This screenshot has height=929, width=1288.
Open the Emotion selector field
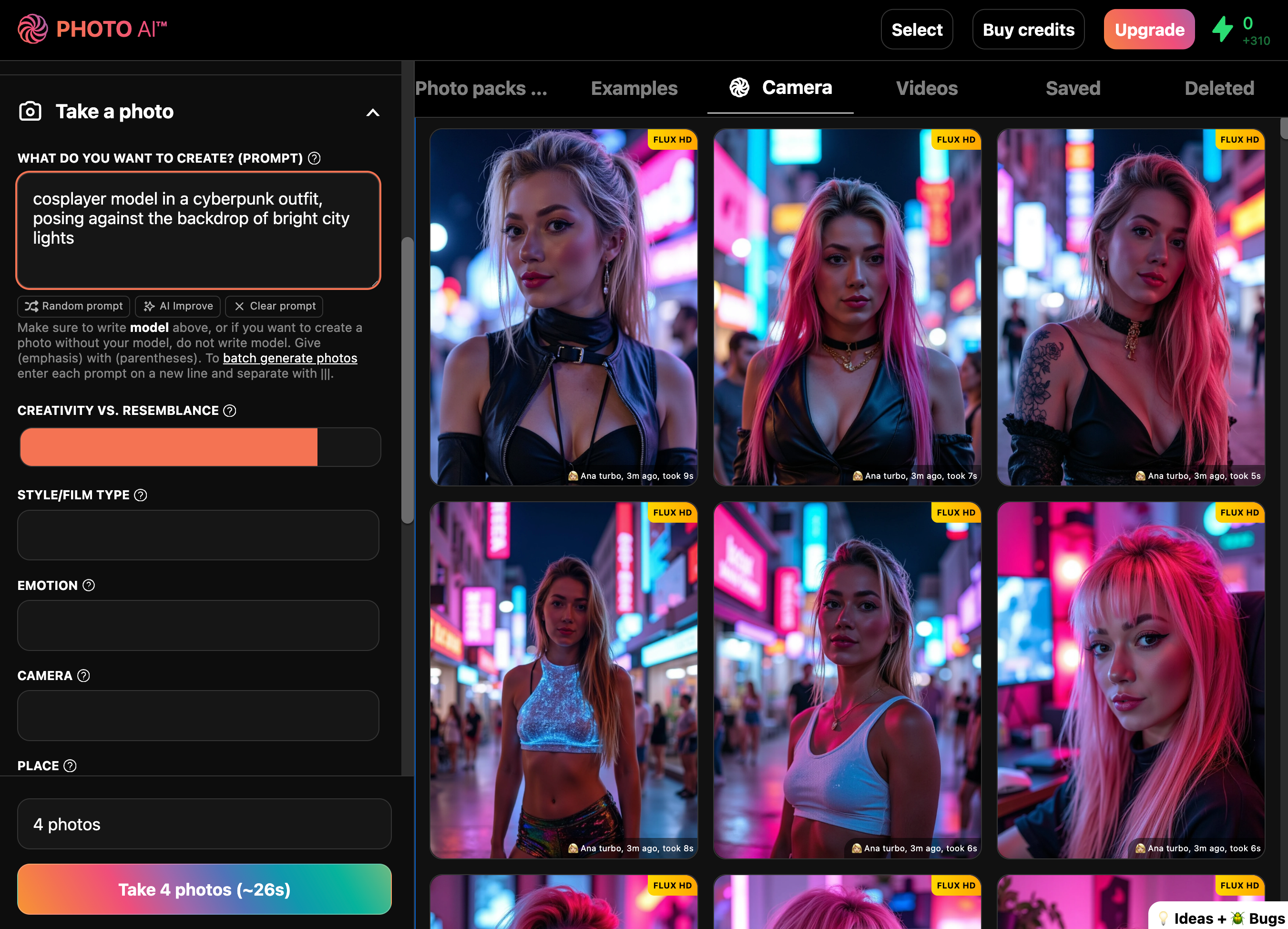[x=198, y=626]
